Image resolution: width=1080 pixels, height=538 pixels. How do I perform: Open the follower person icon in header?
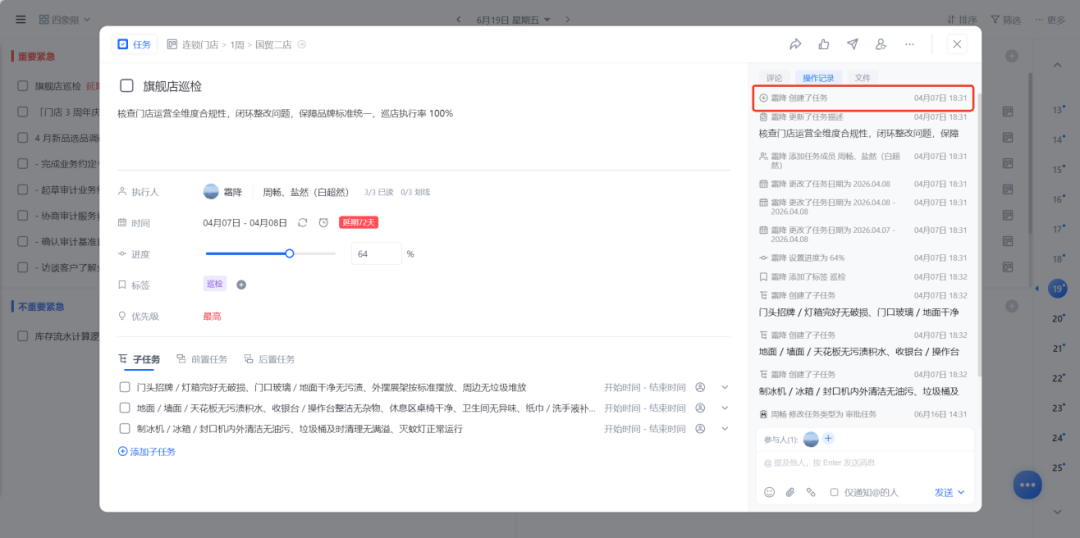pos(880,44)
